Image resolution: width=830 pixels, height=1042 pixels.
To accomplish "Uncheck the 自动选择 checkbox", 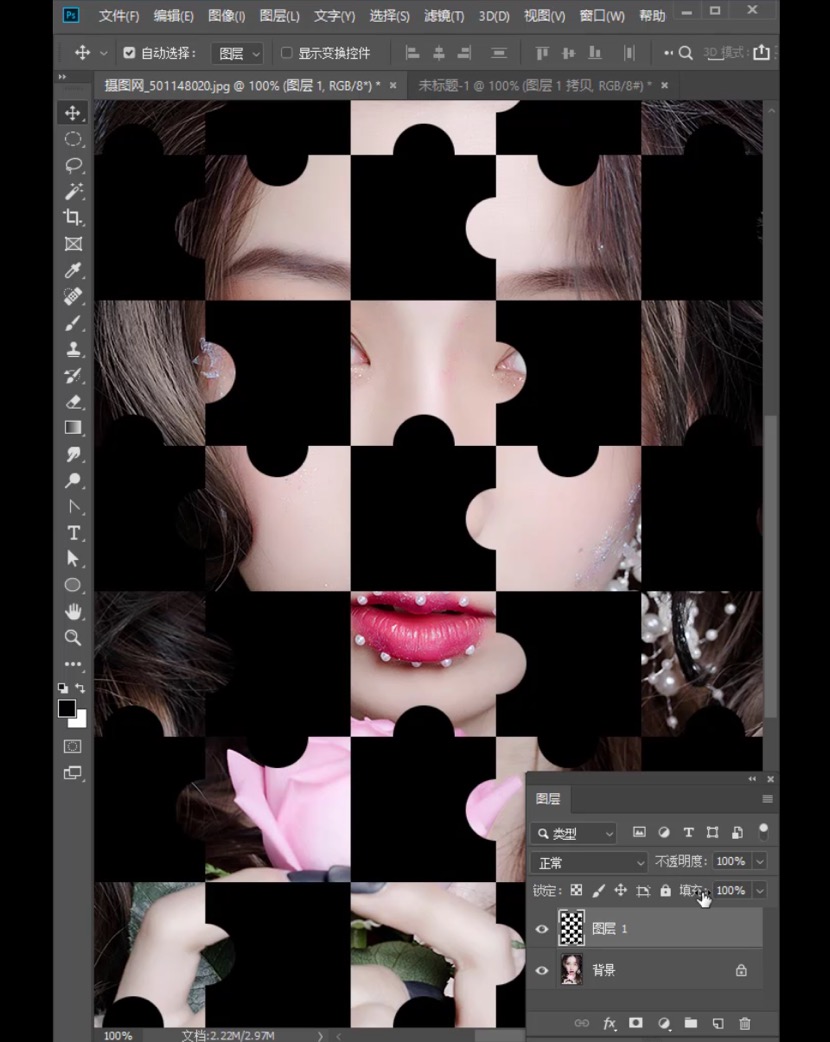I will tap(129, 53).
